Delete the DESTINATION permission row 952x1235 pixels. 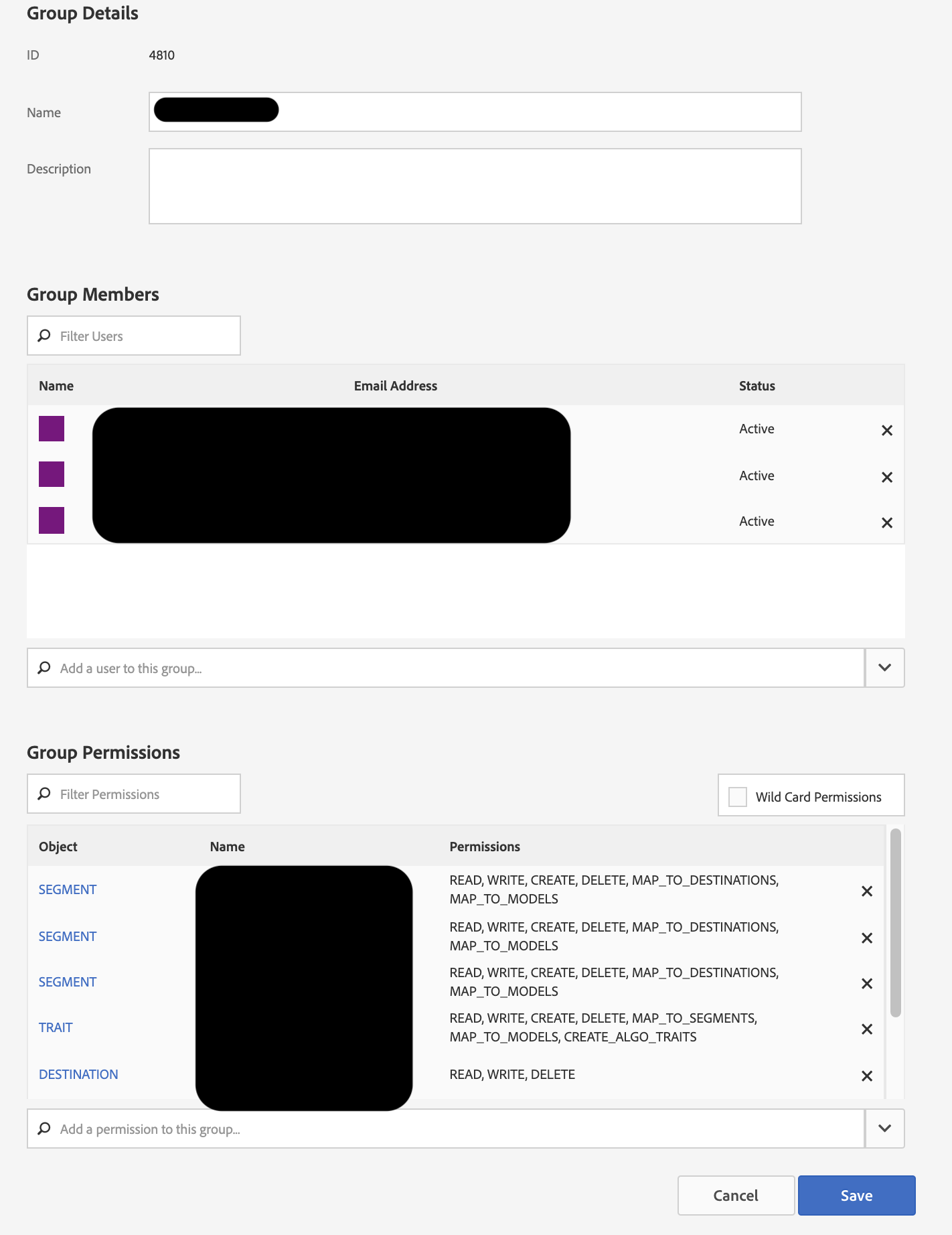(x=867, y=1076)
